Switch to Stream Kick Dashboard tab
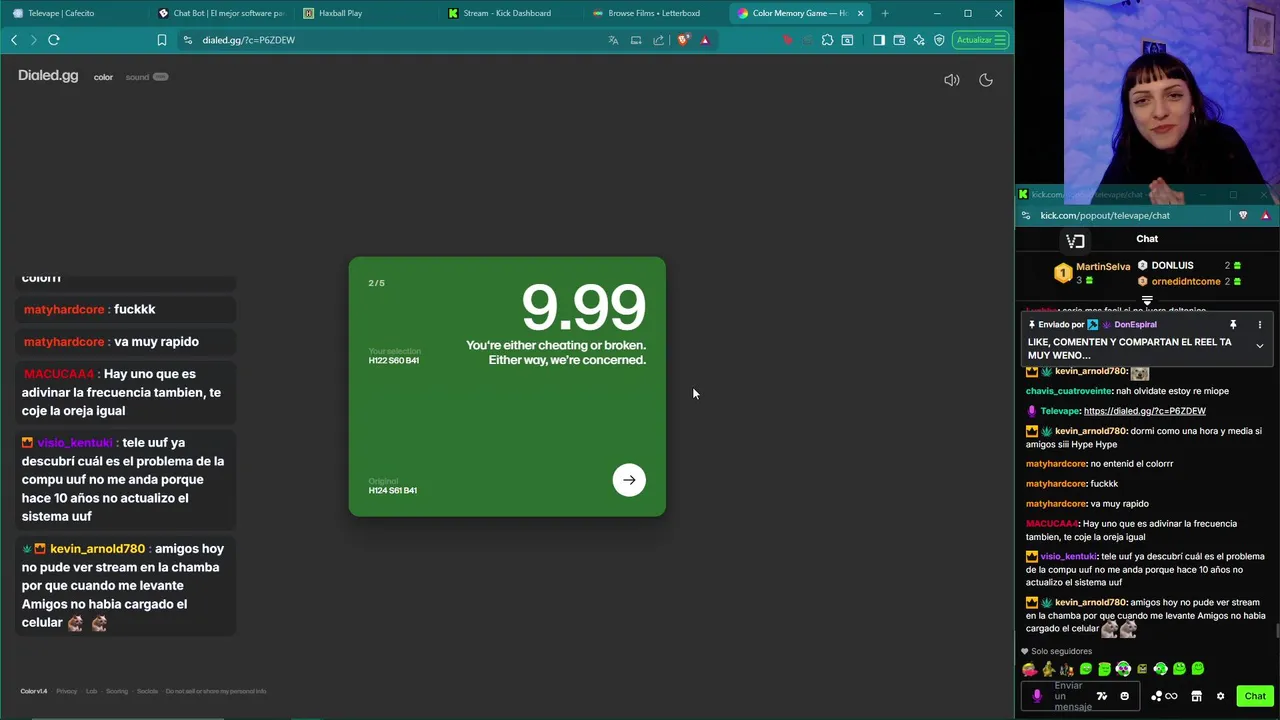The height and width of the screenshot is (720, 1280). point(512,13)
